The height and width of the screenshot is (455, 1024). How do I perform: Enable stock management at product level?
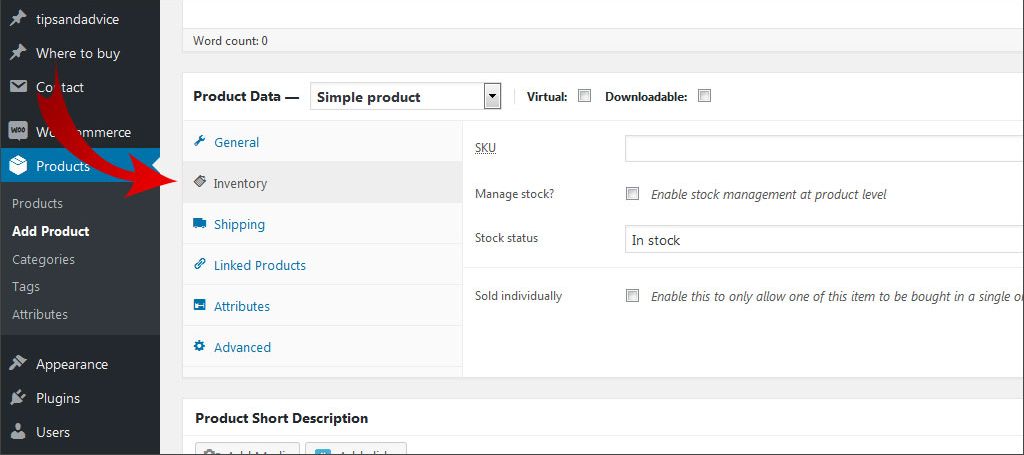[632, 194]
